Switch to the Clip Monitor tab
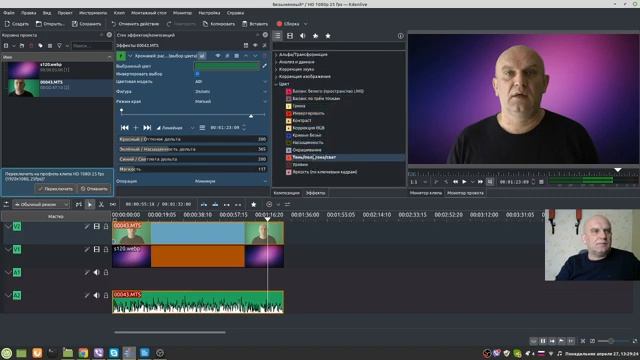Viewport: 640px width, 360px height. pos(426,193)
